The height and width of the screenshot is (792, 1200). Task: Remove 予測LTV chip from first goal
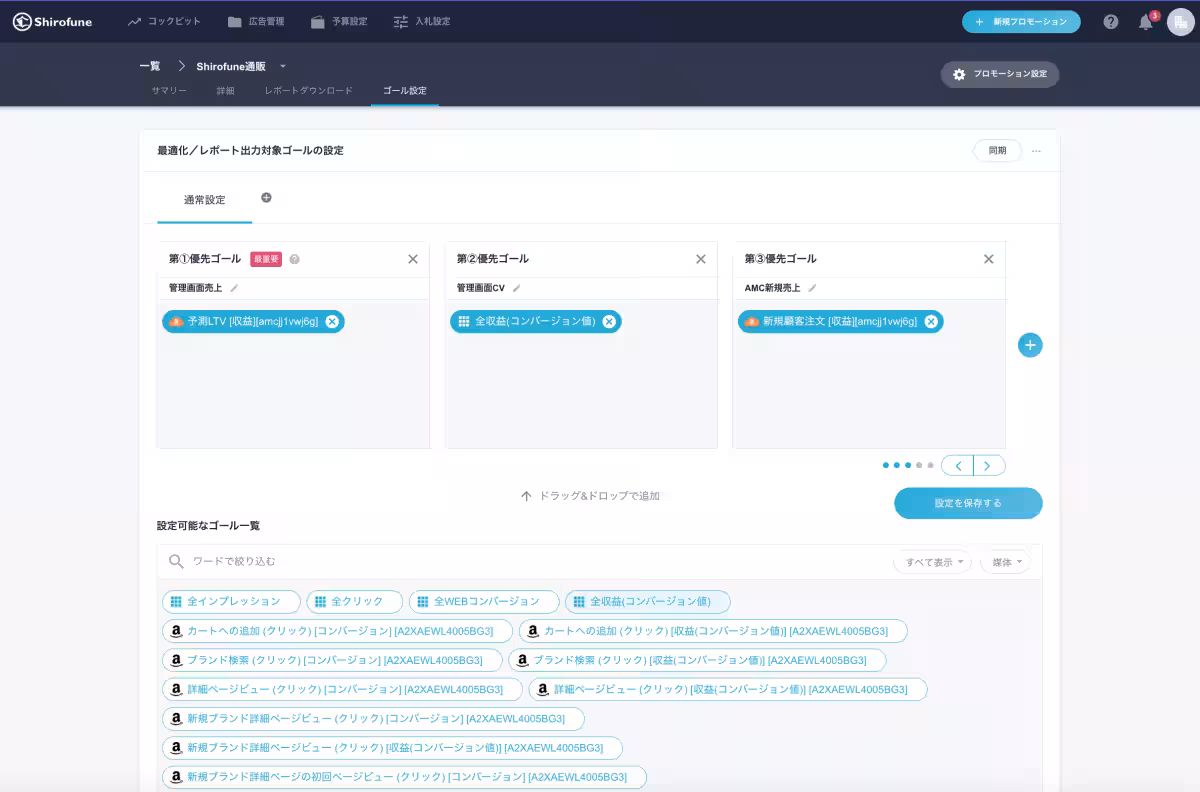point(332,321)
